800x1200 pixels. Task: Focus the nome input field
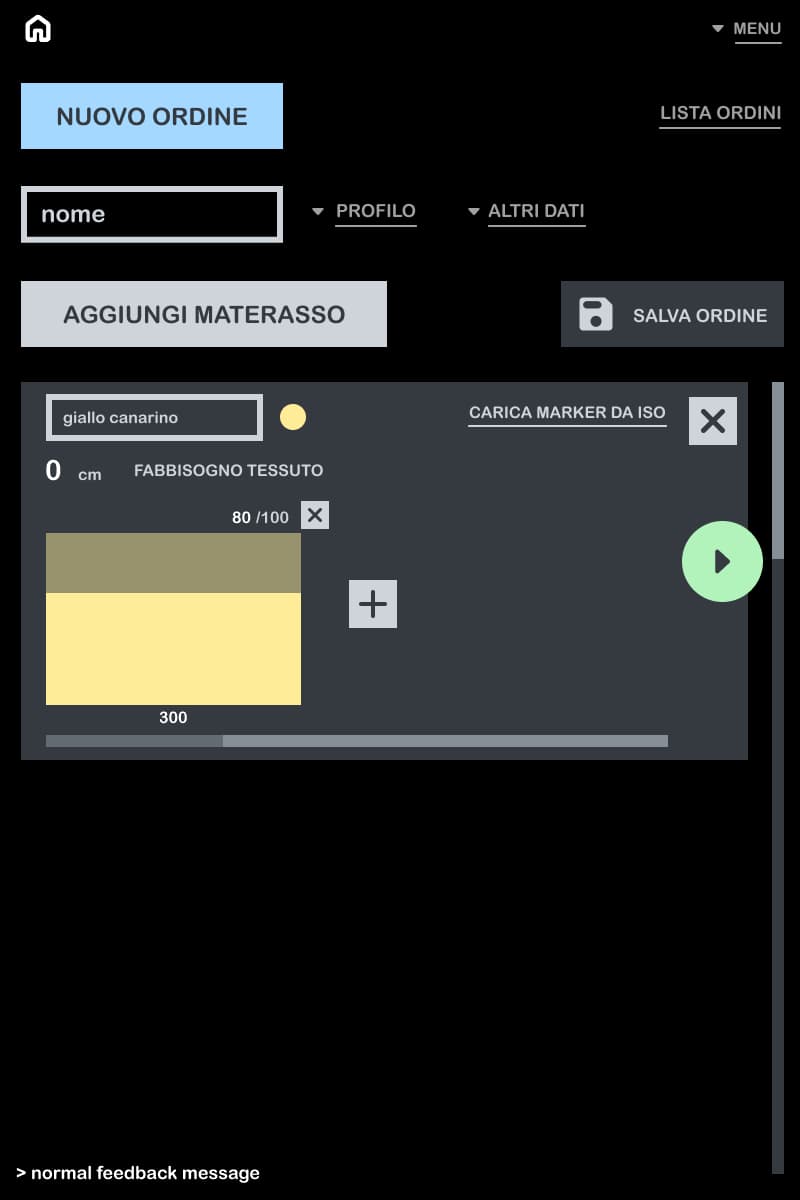152,214
